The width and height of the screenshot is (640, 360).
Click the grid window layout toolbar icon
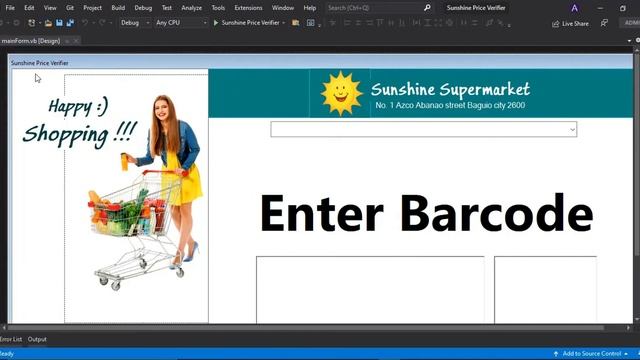coord(311,23)
